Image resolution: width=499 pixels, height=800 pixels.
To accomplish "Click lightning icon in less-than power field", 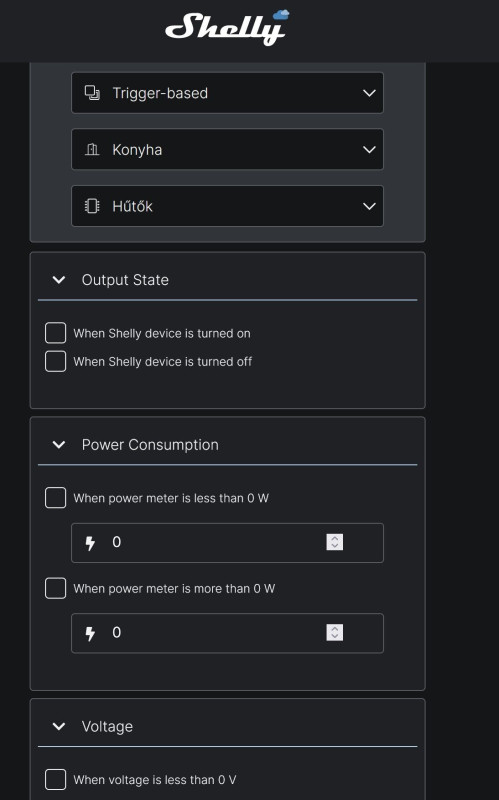I will coord(90,543).
